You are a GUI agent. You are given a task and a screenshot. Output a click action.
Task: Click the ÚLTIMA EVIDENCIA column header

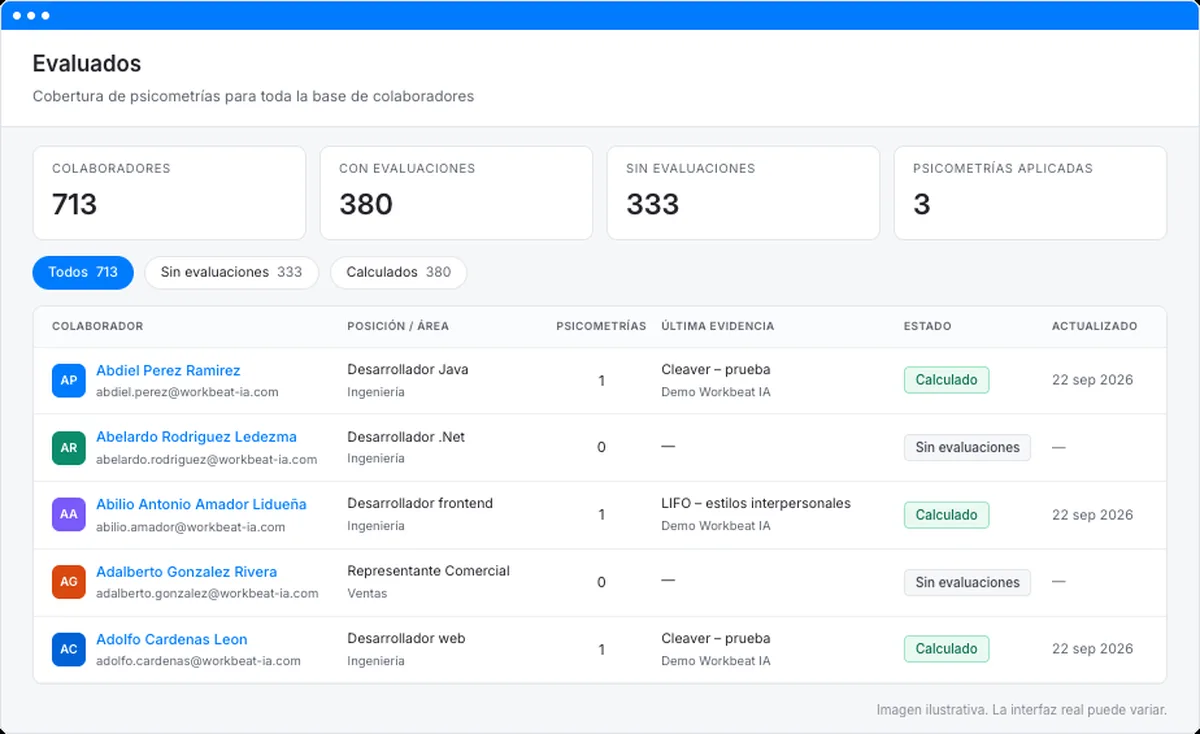click(x=717, y=326)
